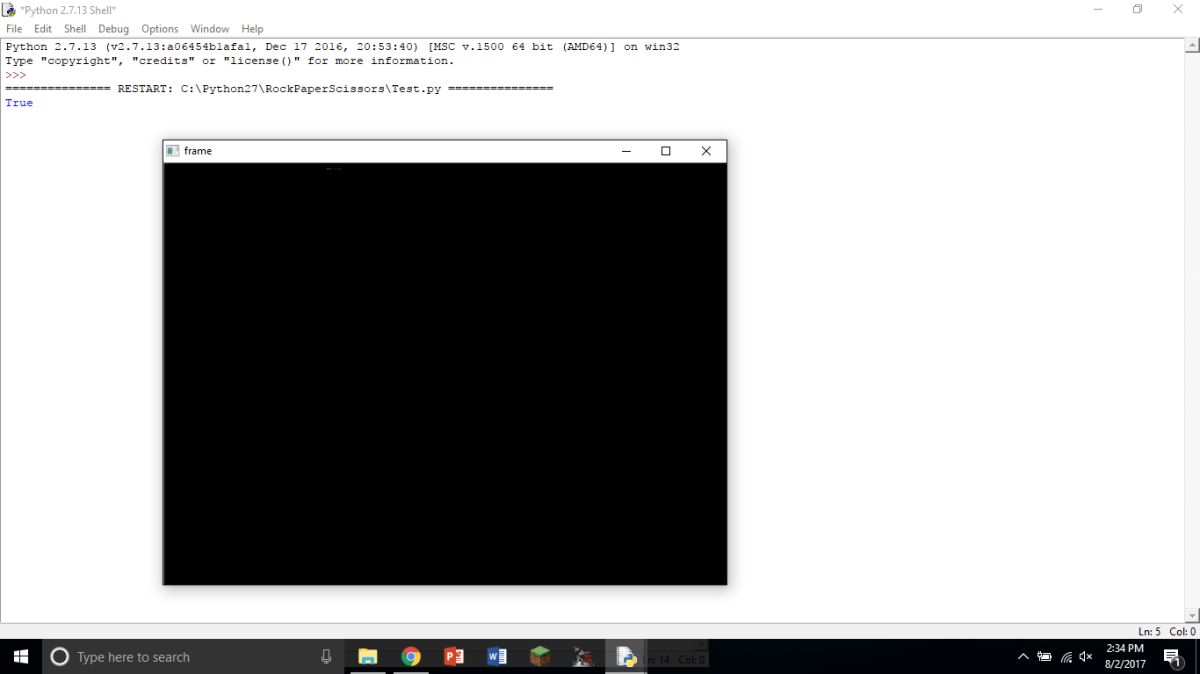Minimize the frame window
The height and width of the screenshot is (674, 1200).
(x=626, y=151)
